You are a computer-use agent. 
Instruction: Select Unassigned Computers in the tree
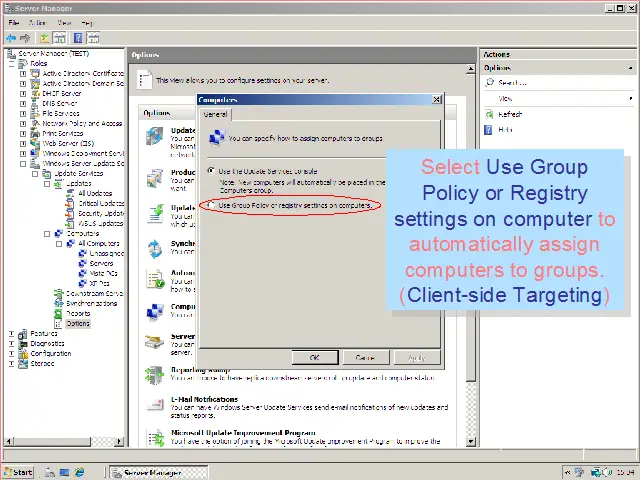(106, 253)
